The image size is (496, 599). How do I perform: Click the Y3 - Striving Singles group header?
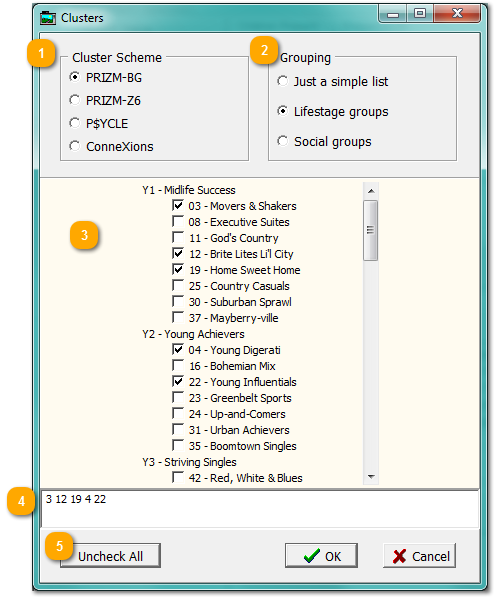[189, 462]
